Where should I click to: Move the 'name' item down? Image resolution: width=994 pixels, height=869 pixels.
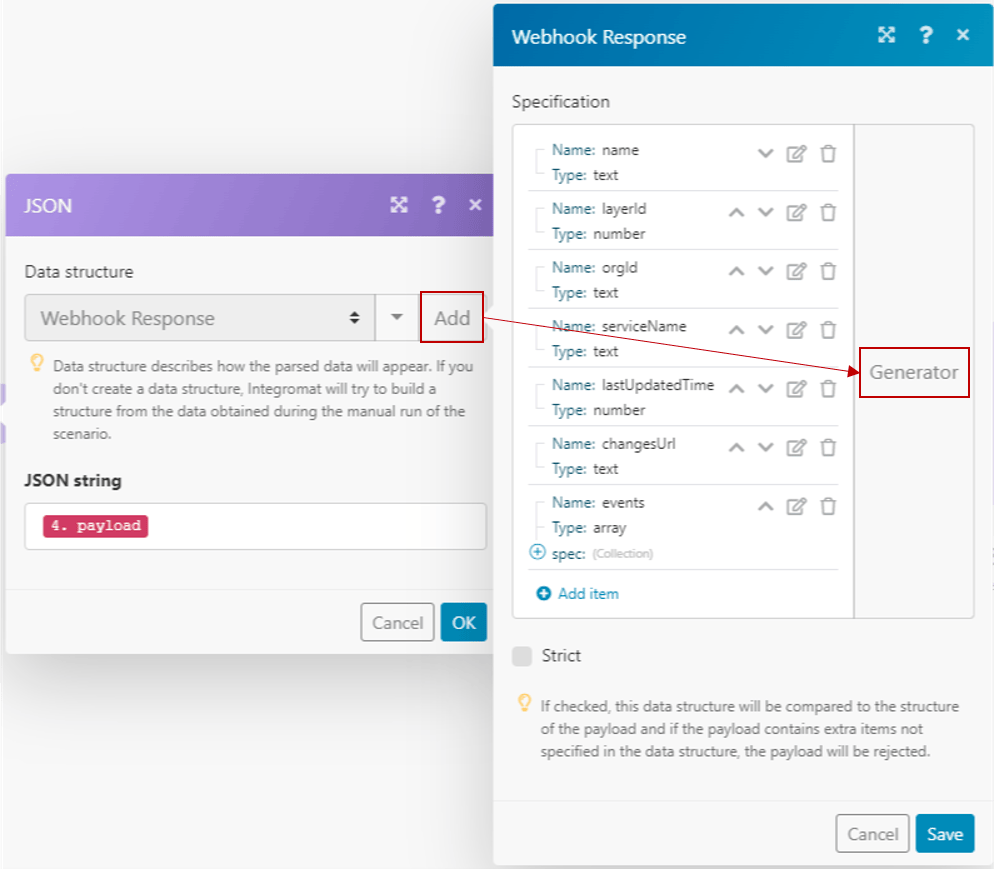766,154
